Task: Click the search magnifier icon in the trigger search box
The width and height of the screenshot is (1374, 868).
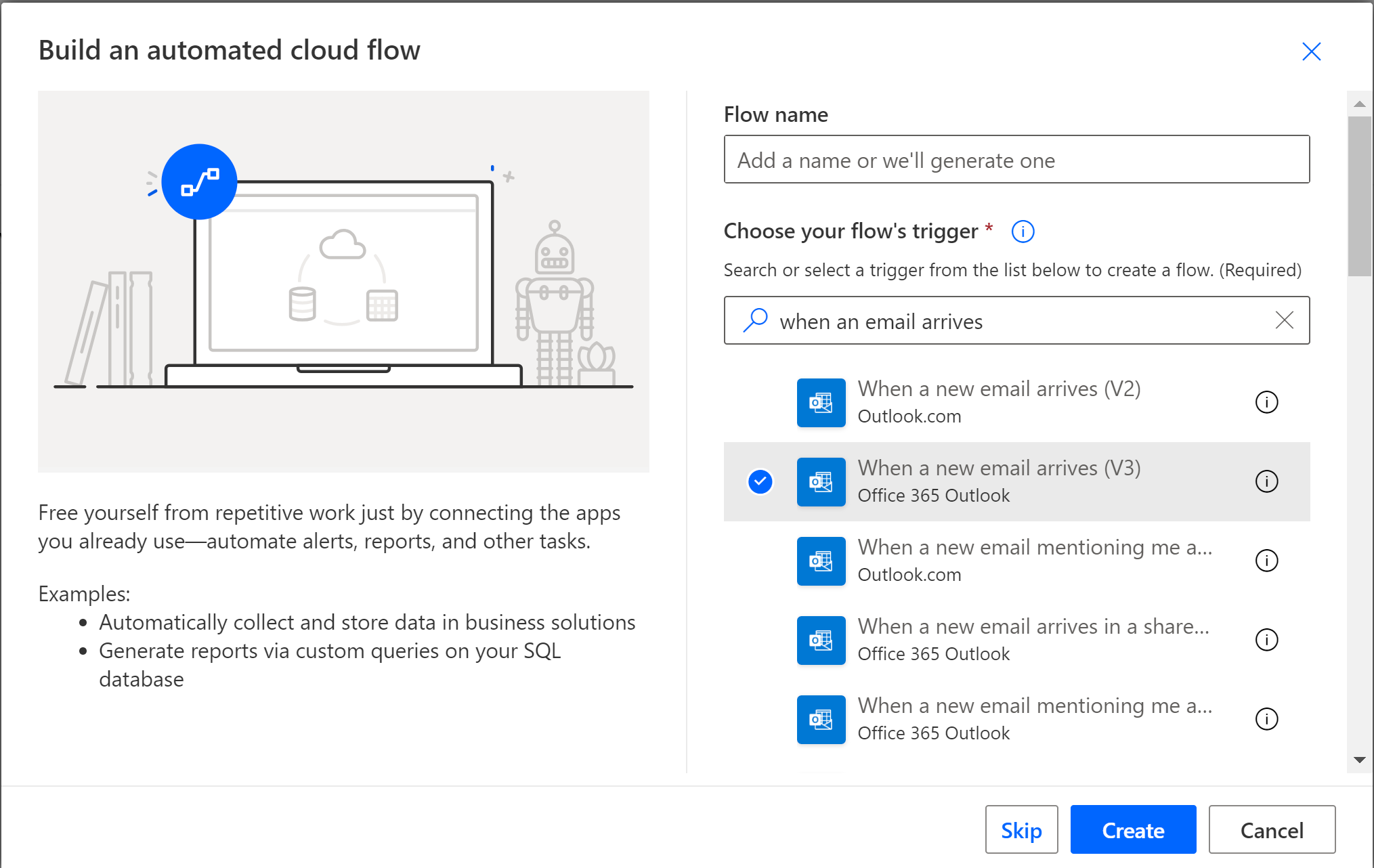Action: point(755,320)
